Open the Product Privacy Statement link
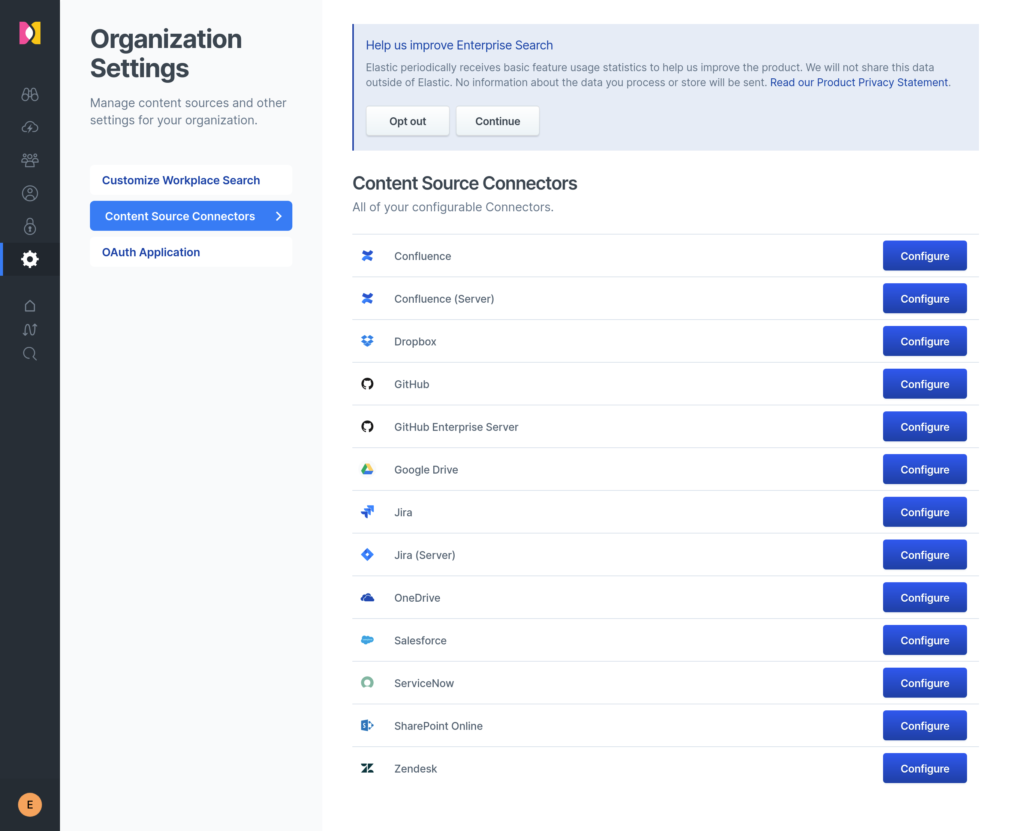Image resolution: width=1024 pixels, height=831 pixels. [x=859, y=82]
